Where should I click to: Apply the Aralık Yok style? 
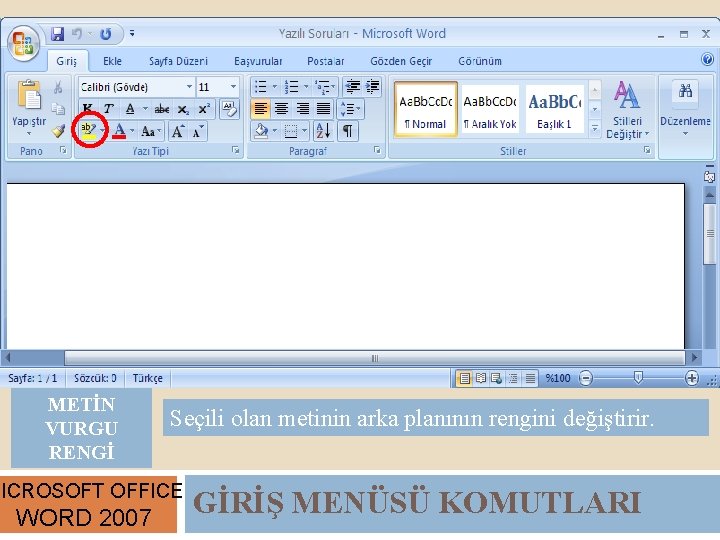[x=490, y=109]
